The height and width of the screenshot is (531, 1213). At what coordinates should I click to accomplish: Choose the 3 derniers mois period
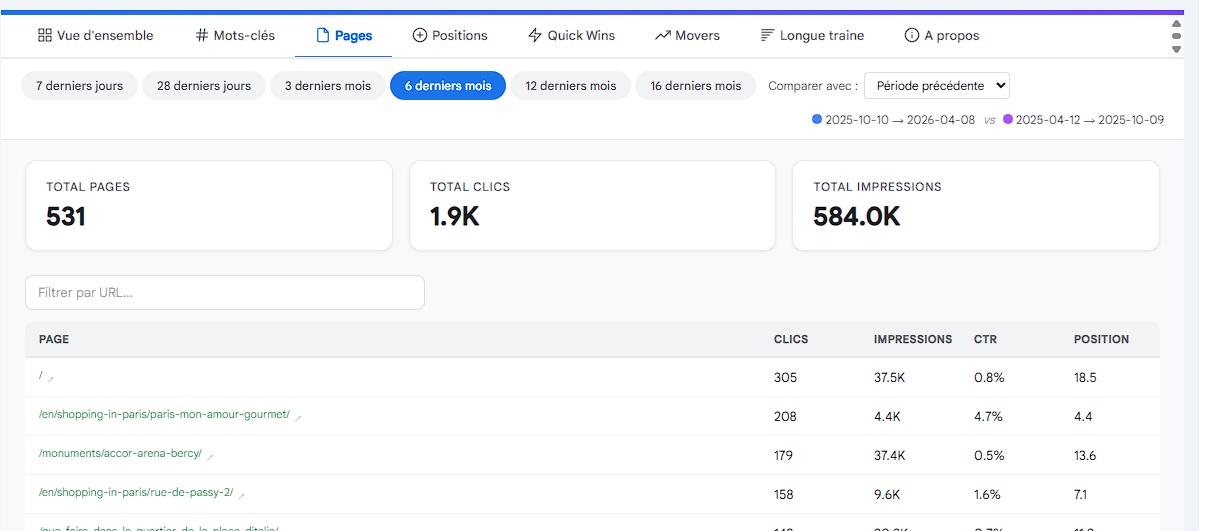[328, 86]
